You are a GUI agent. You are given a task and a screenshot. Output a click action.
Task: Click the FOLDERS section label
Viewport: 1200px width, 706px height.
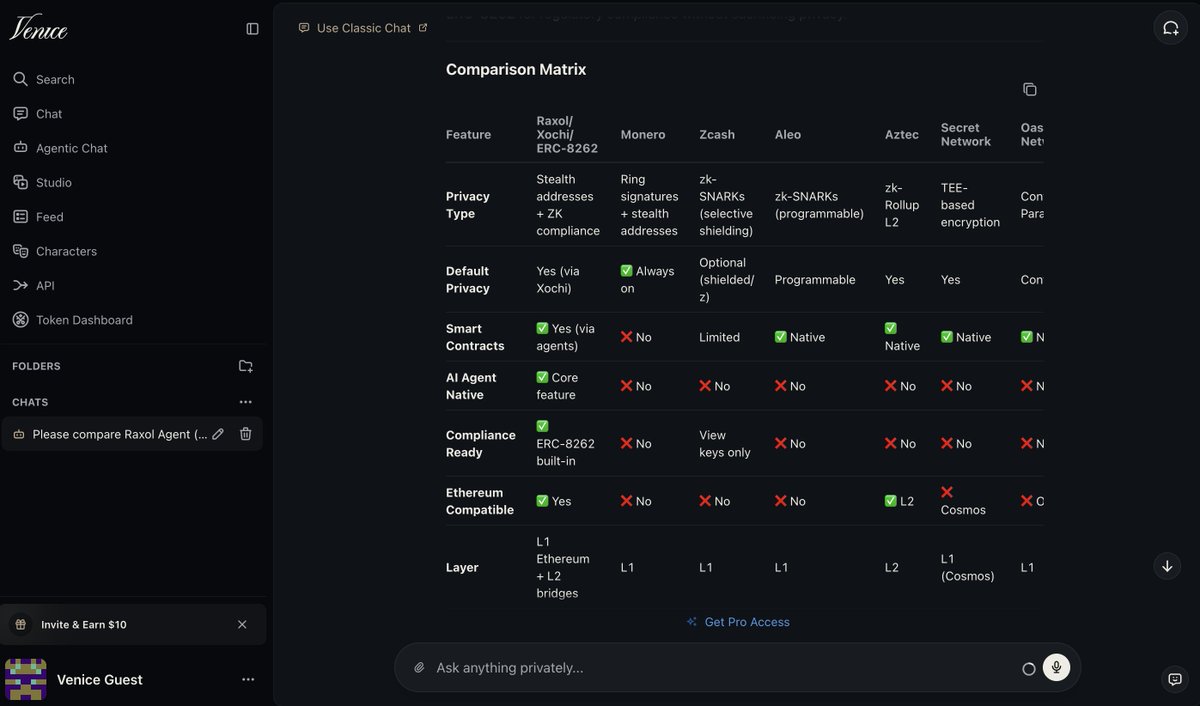pos(36,366)
